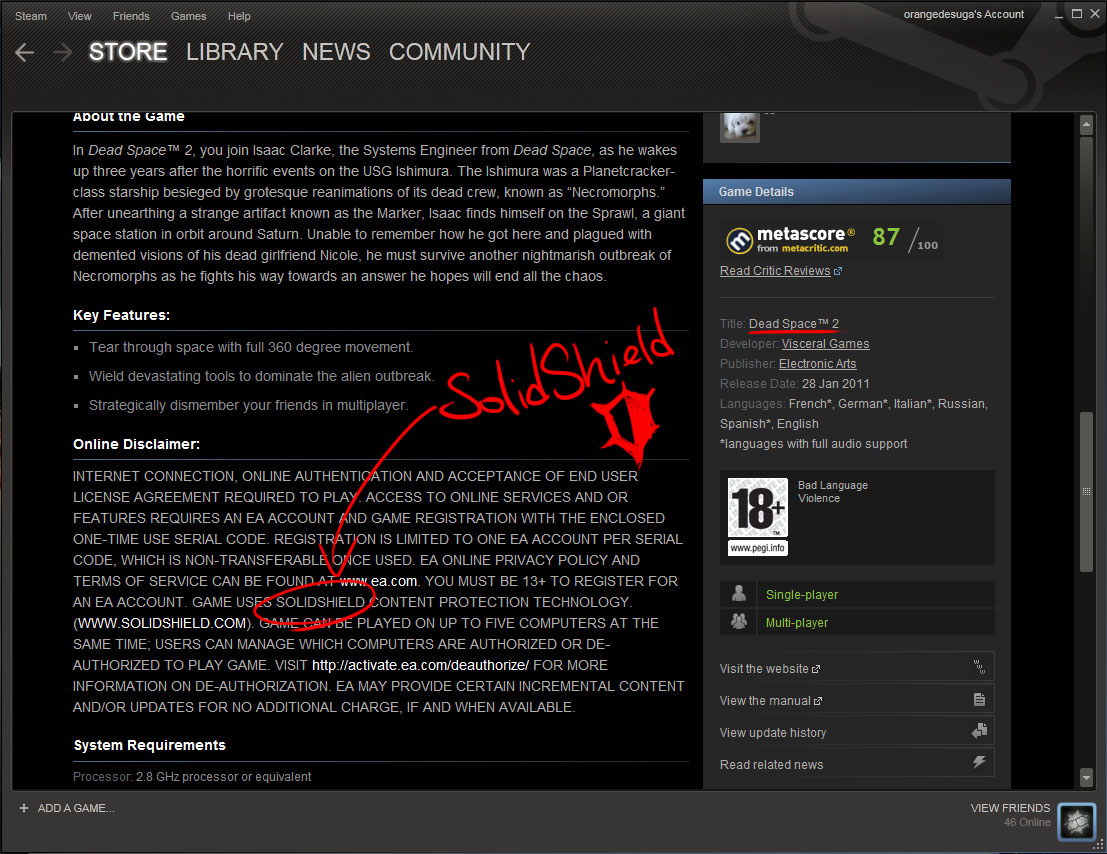Open the friends avatar icon at bottom right
1107x854 pixels.
click(1075, 819)
